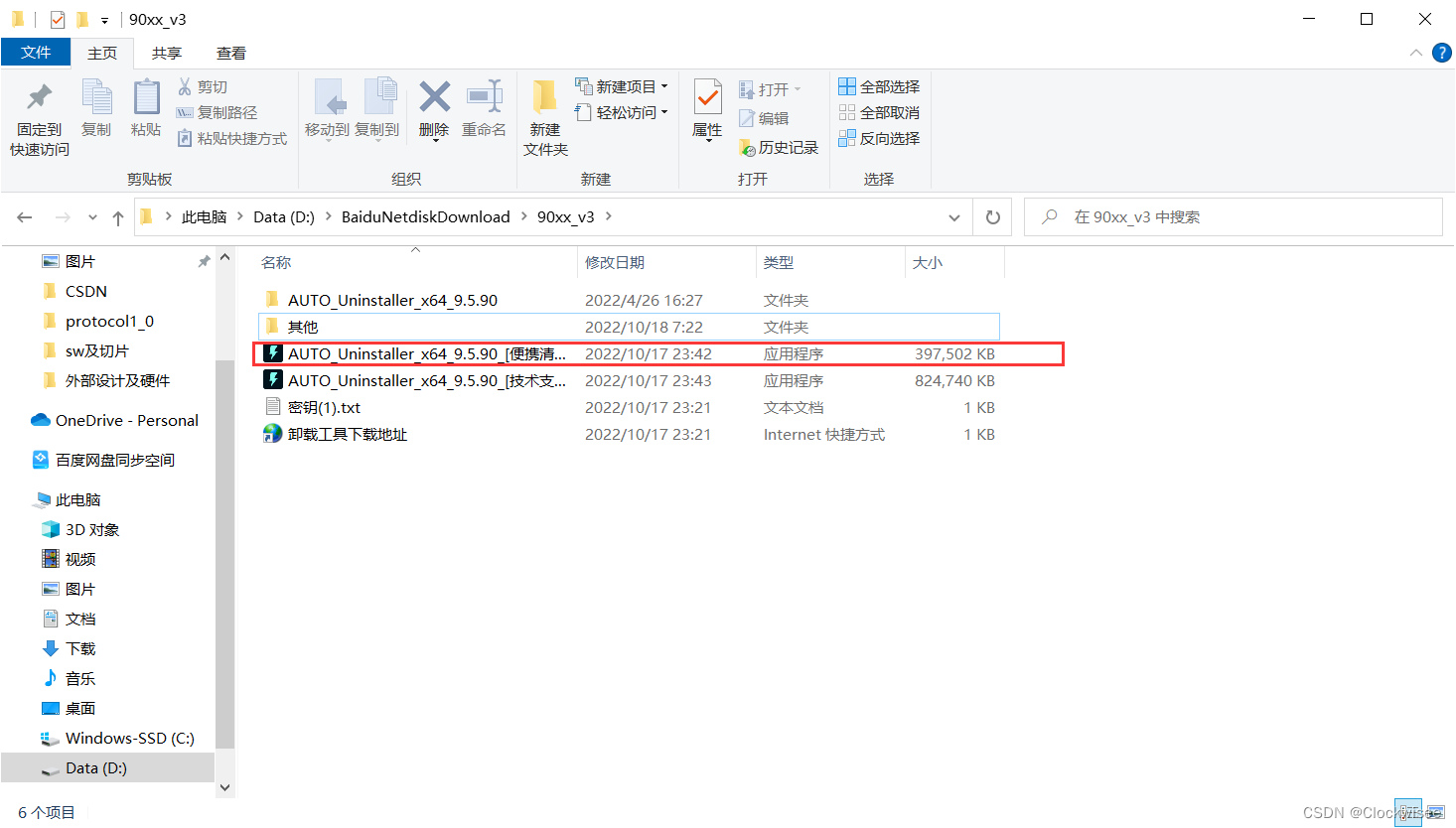
Task: Click the Paste ribbon icon
Action: [x=146, y=109]
